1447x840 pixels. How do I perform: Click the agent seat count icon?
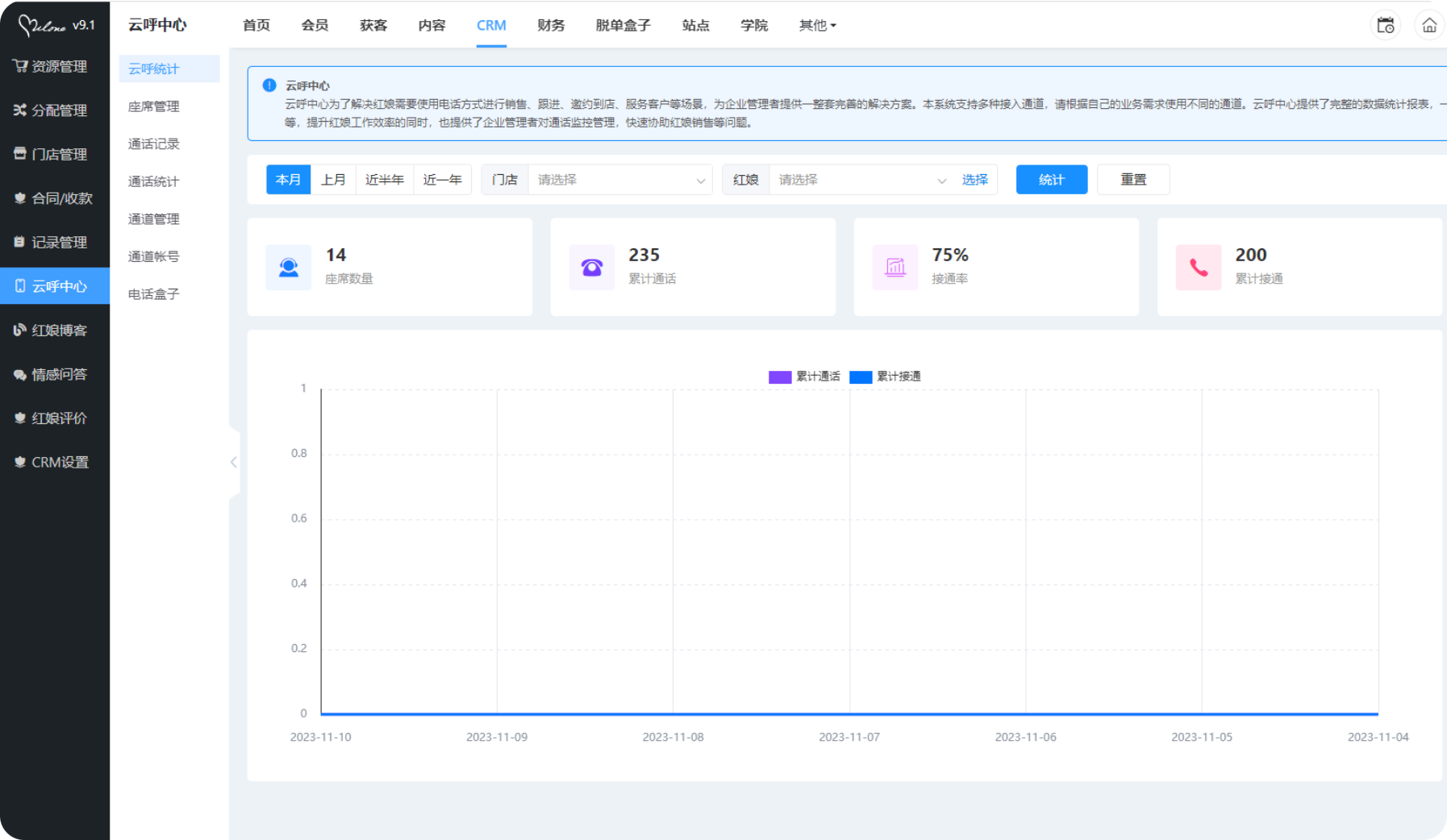tap(289, 267)
